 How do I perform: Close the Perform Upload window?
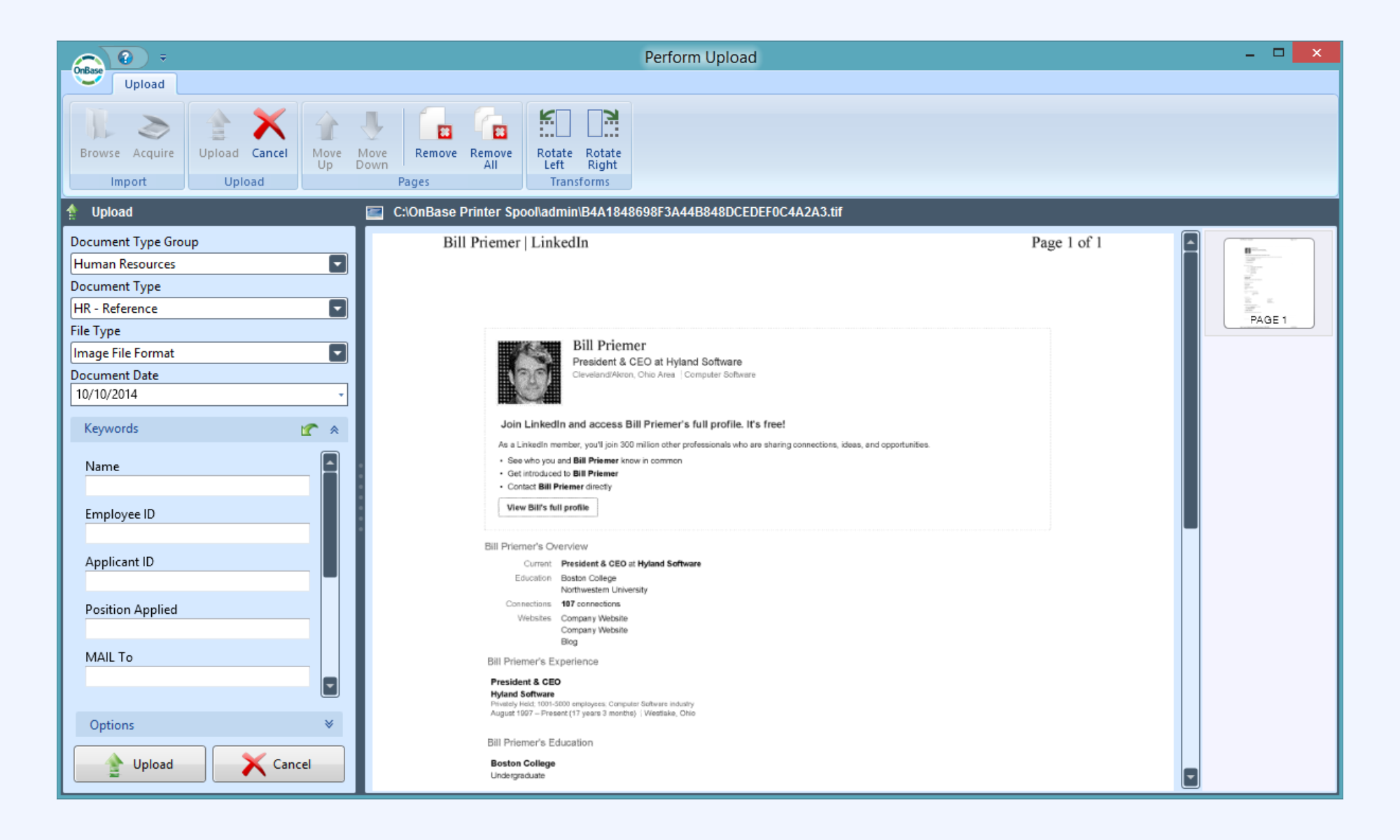tap(1316, 52)
